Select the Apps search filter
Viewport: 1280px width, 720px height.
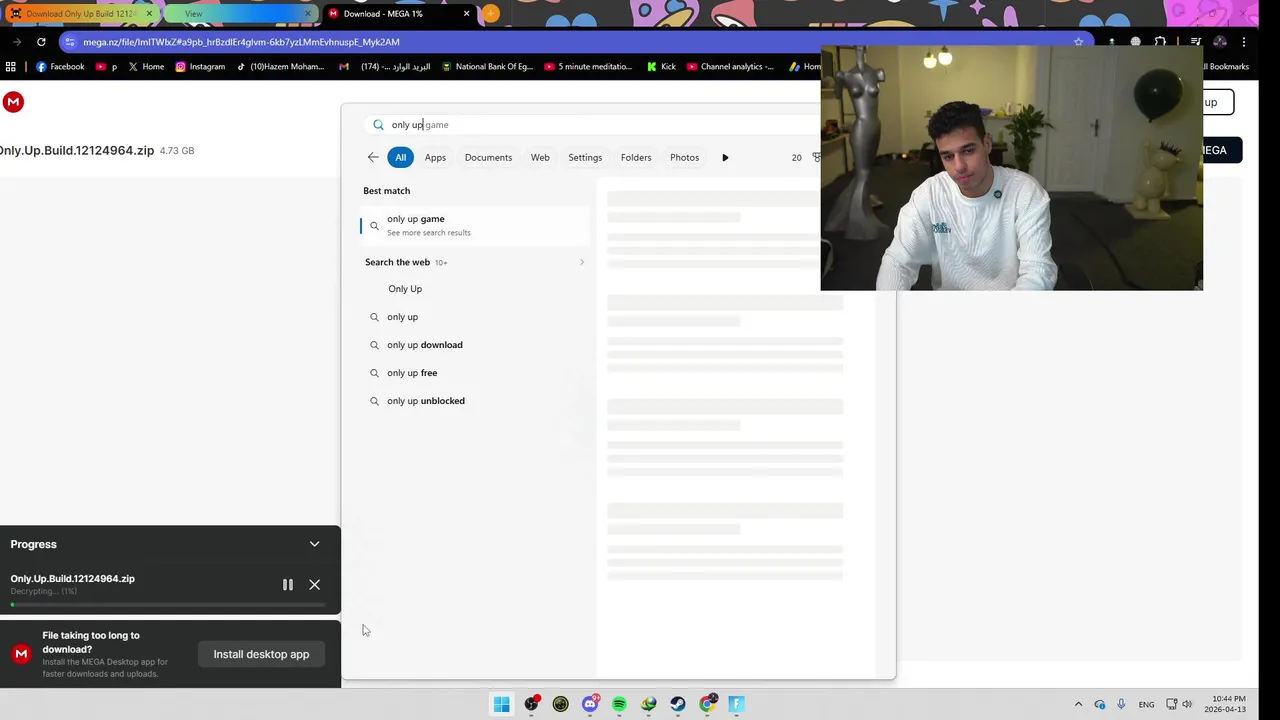coord(435,157)
